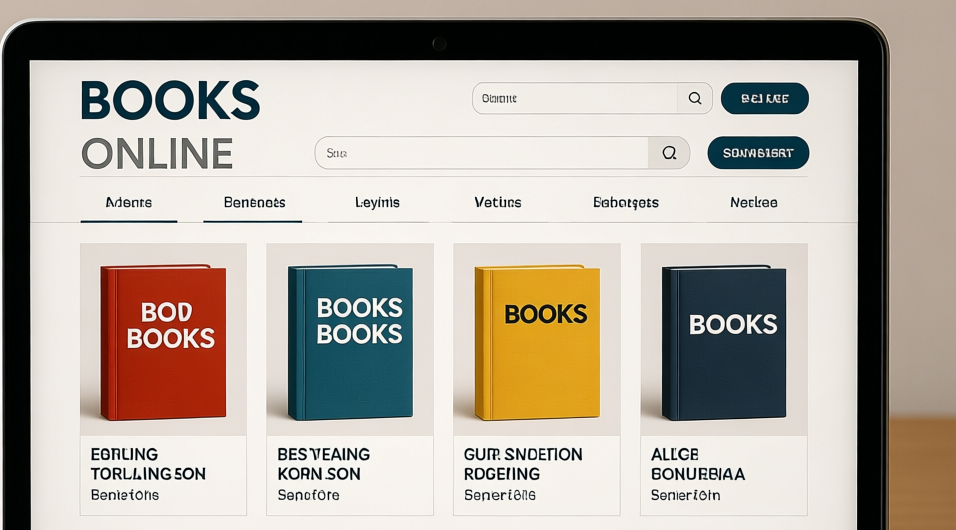Open the first underlined tab 'Adenrs'
Screen dimensions: 956x530
[x=129, y=202]
